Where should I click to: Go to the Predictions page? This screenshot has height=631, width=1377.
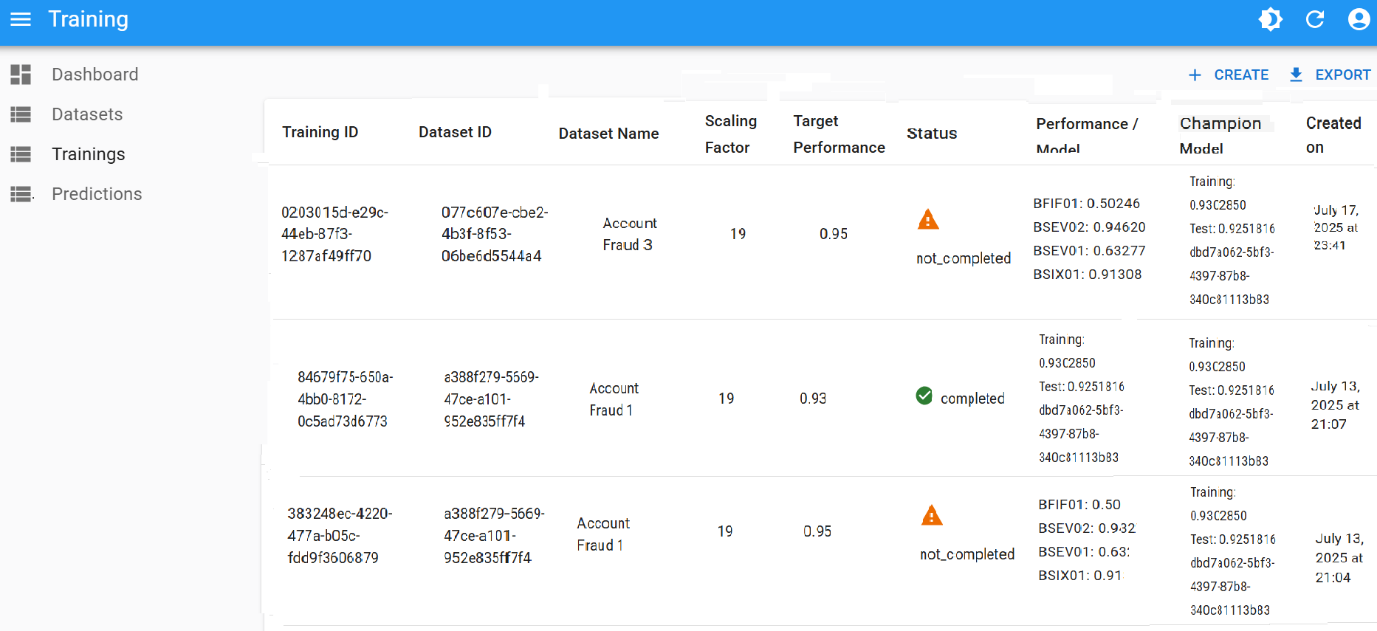click(96, 194)
